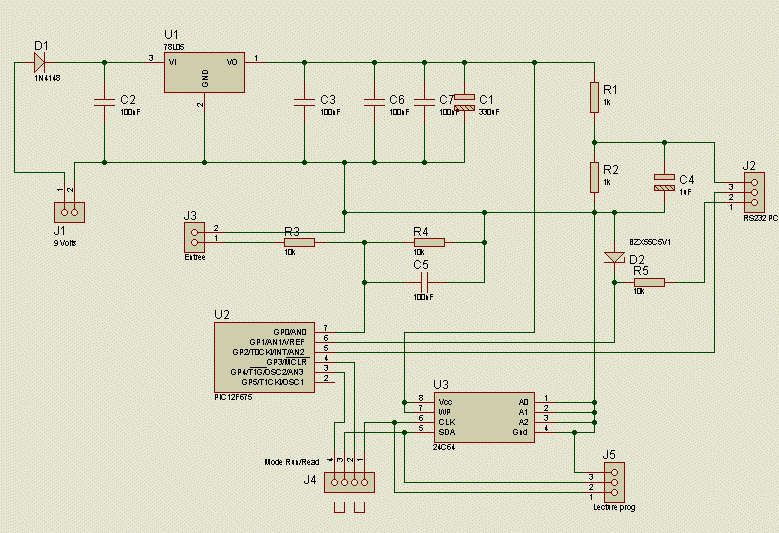This screenshot has width=779, height=533.
Task: Click the 'Vcc' pin name on U3
Action: pos(446,402)
